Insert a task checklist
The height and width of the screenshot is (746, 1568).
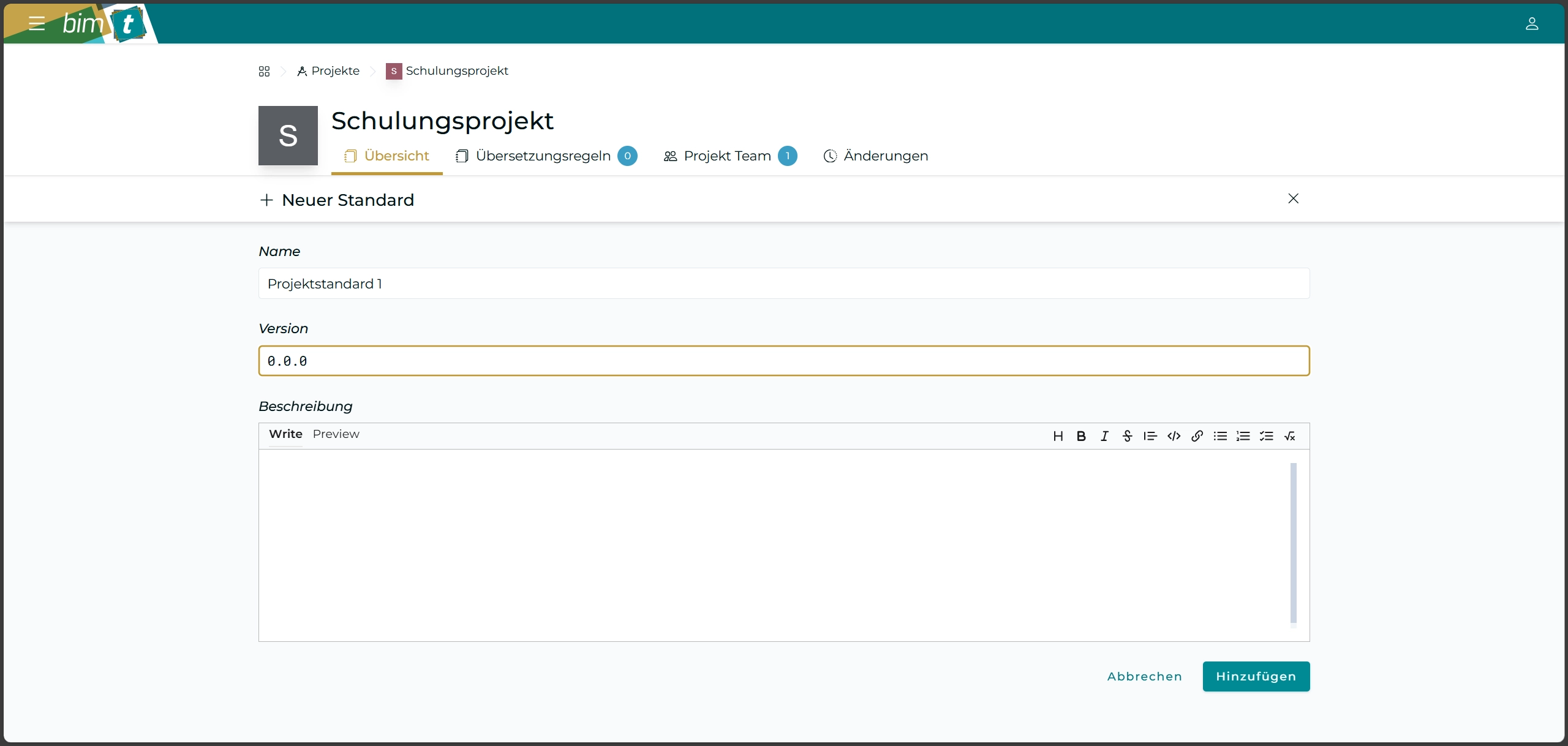click(x=1266, y=436)
